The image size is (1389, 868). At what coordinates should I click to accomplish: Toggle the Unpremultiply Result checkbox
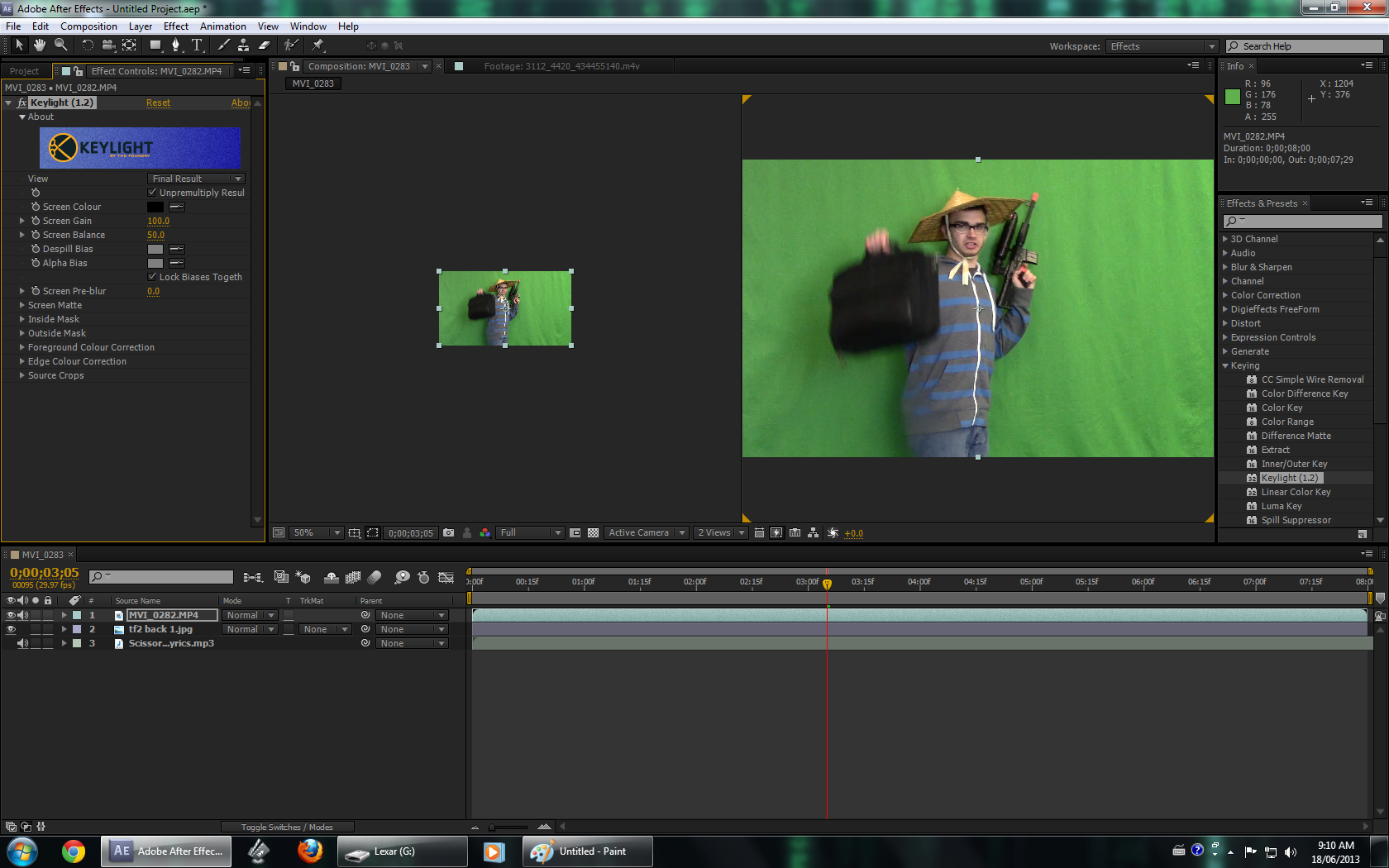tap(152, 193)
